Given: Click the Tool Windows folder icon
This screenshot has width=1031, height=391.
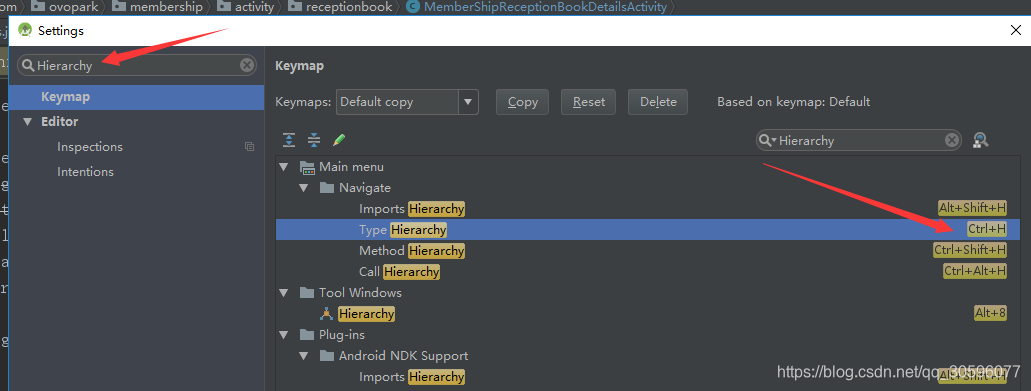Looking at the screenshot, I should pos(307,292).
